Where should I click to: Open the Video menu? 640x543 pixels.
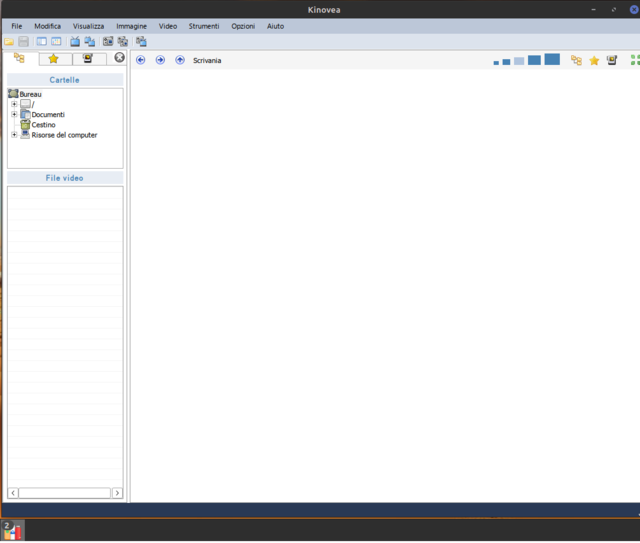tap(168, 26)
